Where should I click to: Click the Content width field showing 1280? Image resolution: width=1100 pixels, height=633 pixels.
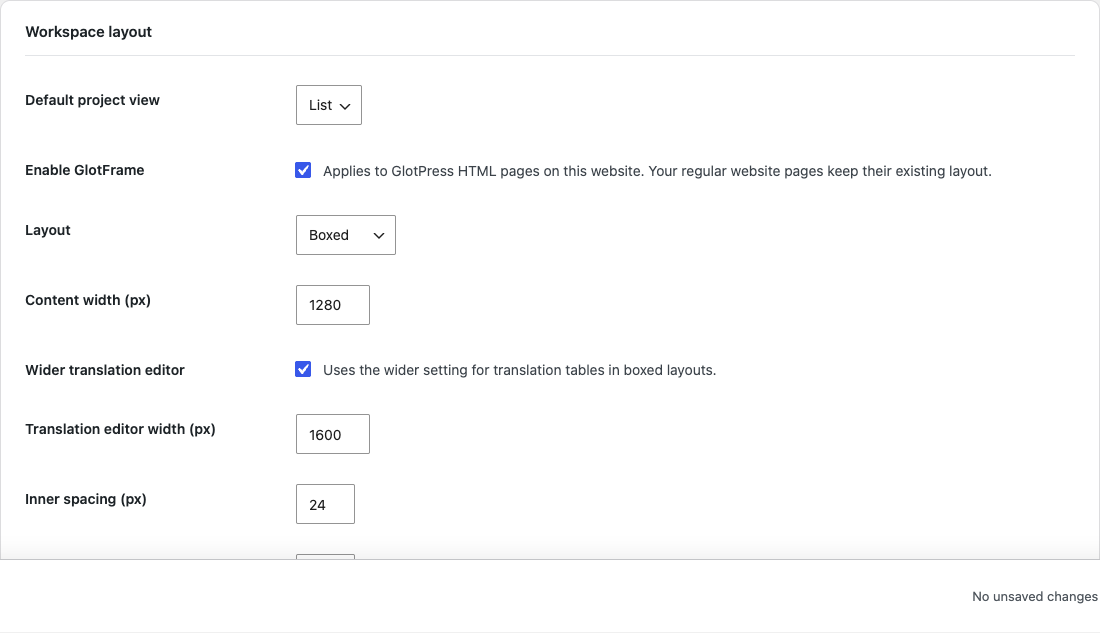(x=333, y=305)
